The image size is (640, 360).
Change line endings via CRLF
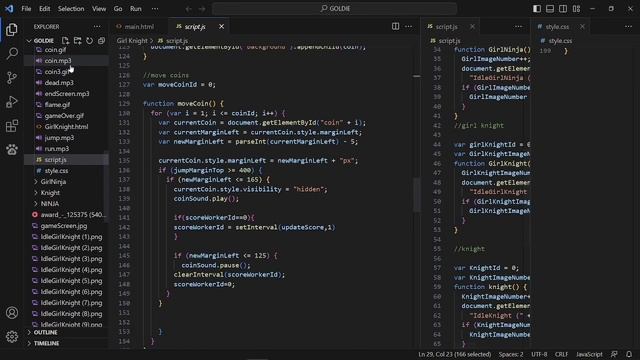click(x=561, y=354)
